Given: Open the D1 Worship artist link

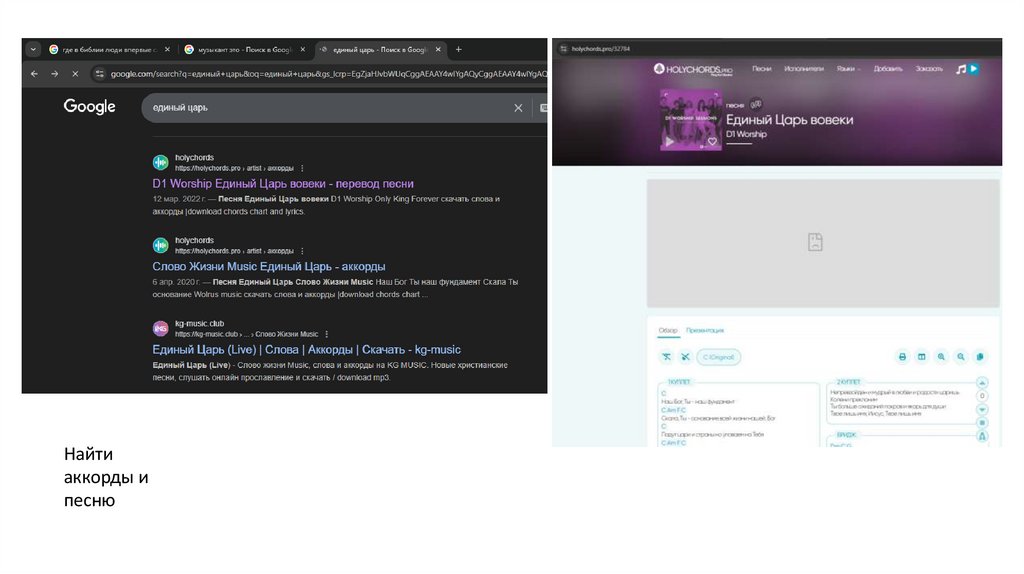Looking at the screenshot, I should point(746,135).
